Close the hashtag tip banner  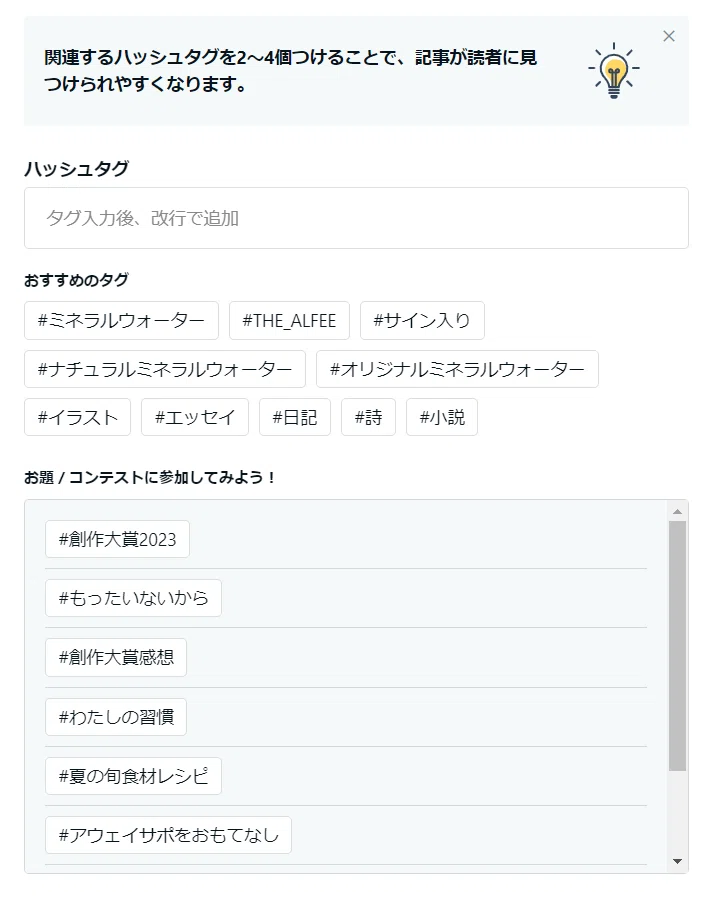(x=669, y=36)
